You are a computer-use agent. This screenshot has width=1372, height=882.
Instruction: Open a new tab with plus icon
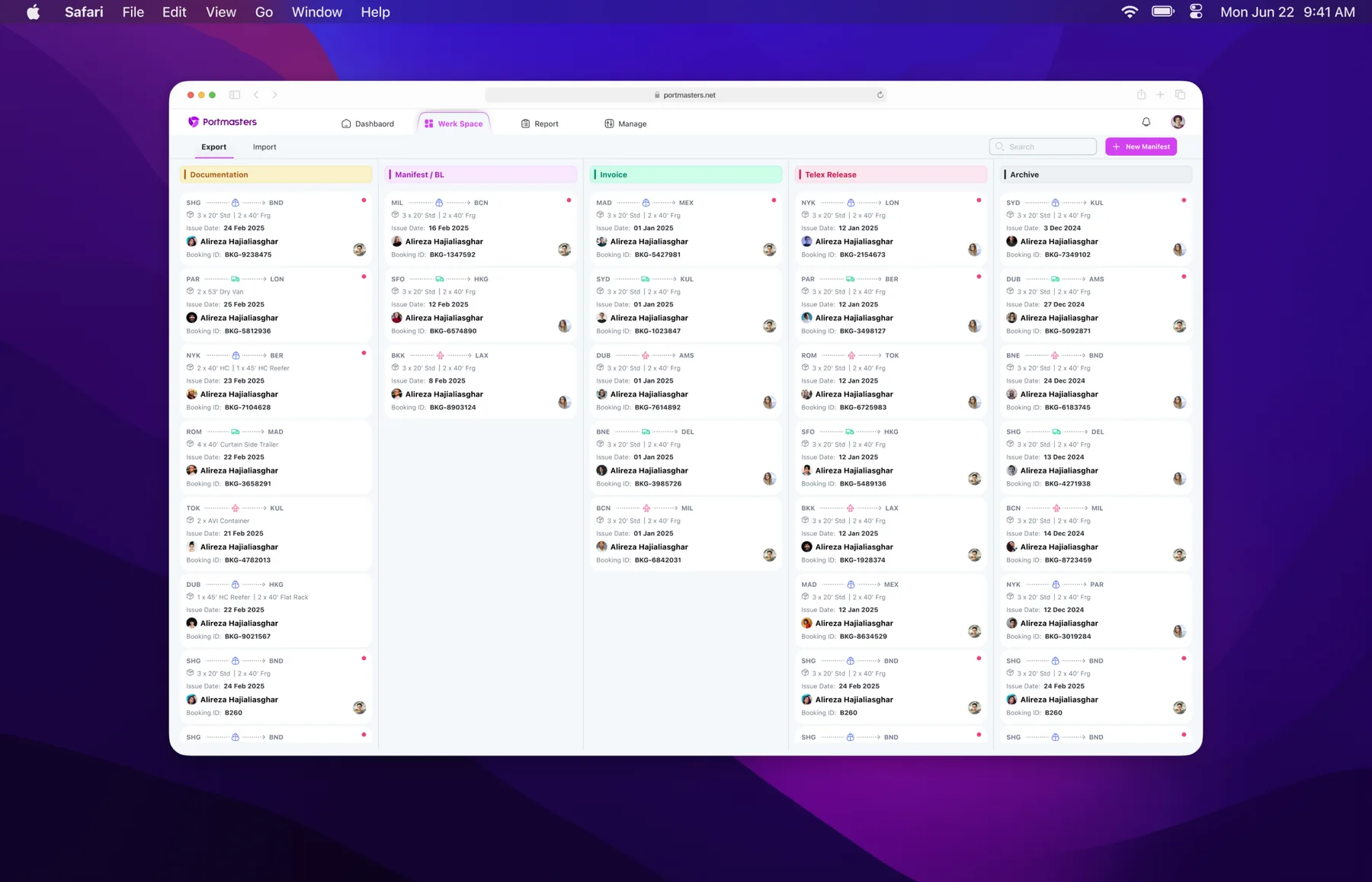[x=1160, y=95]
